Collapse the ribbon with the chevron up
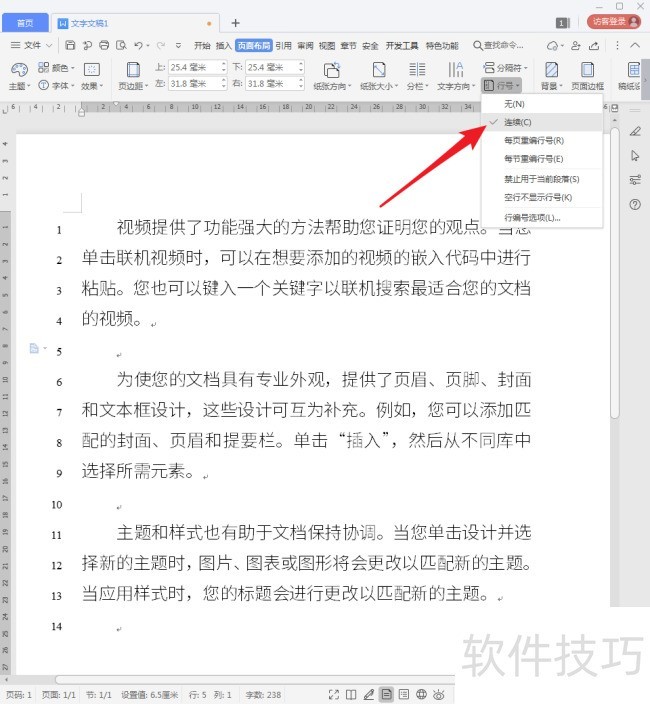Viewport: 650px width, 704px height. click(x=635, y=45)
